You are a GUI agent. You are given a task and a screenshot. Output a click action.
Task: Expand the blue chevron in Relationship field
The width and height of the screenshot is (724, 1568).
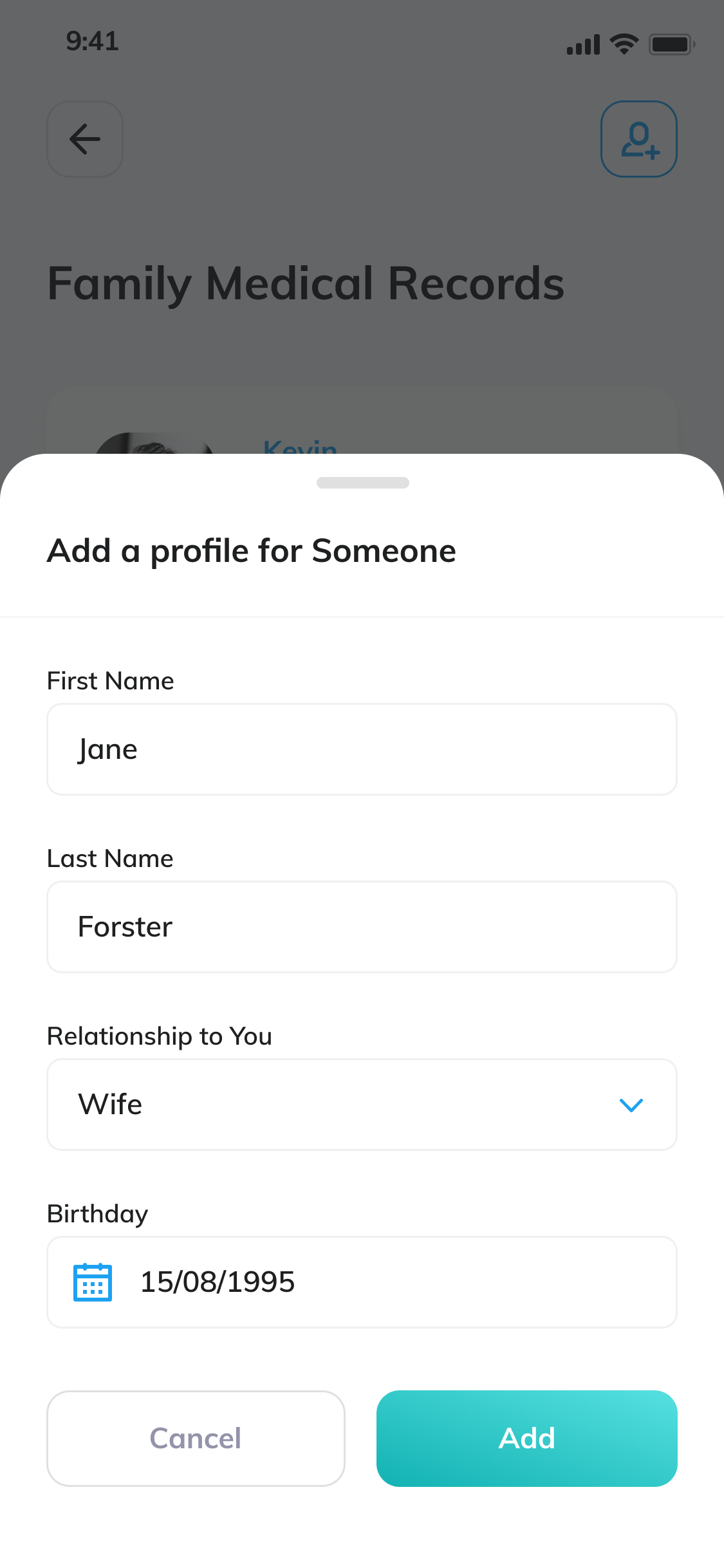pyautogui.click(x=631, y=1105)
